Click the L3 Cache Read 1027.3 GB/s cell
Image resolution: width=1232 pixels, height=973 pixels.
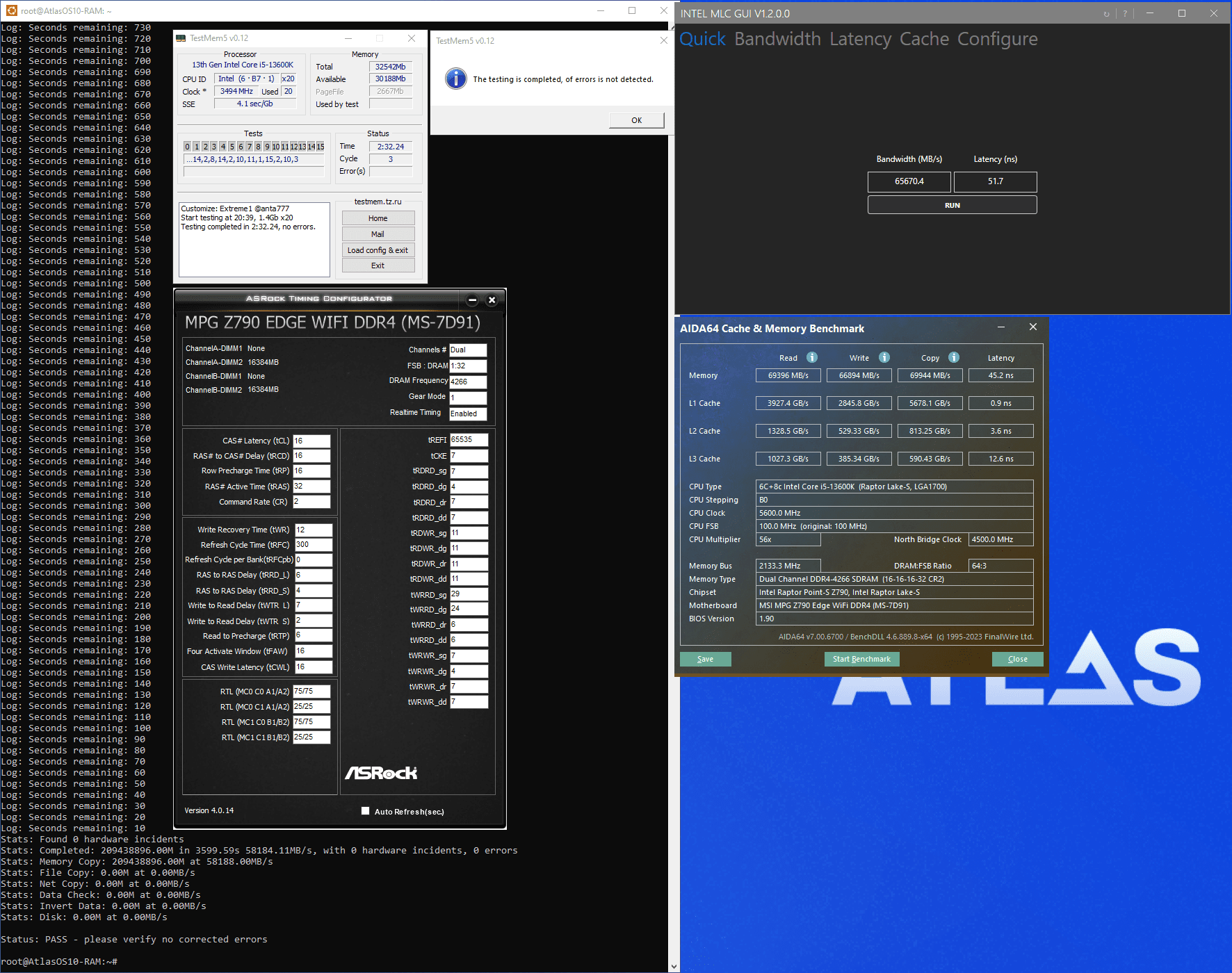[x=788, y=459]
